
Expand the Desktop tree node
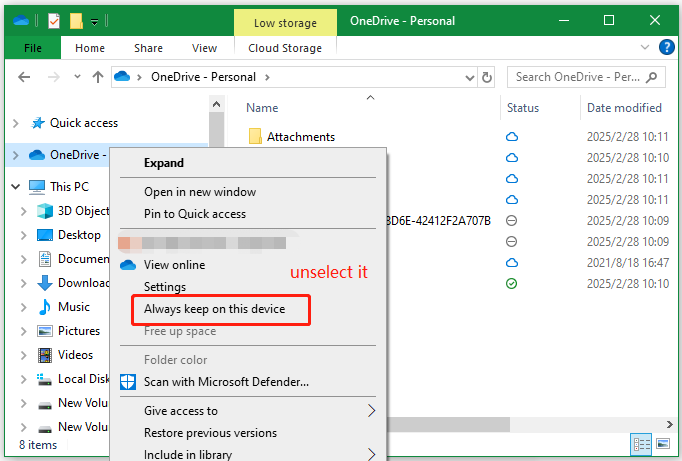[x=23, y=235]
